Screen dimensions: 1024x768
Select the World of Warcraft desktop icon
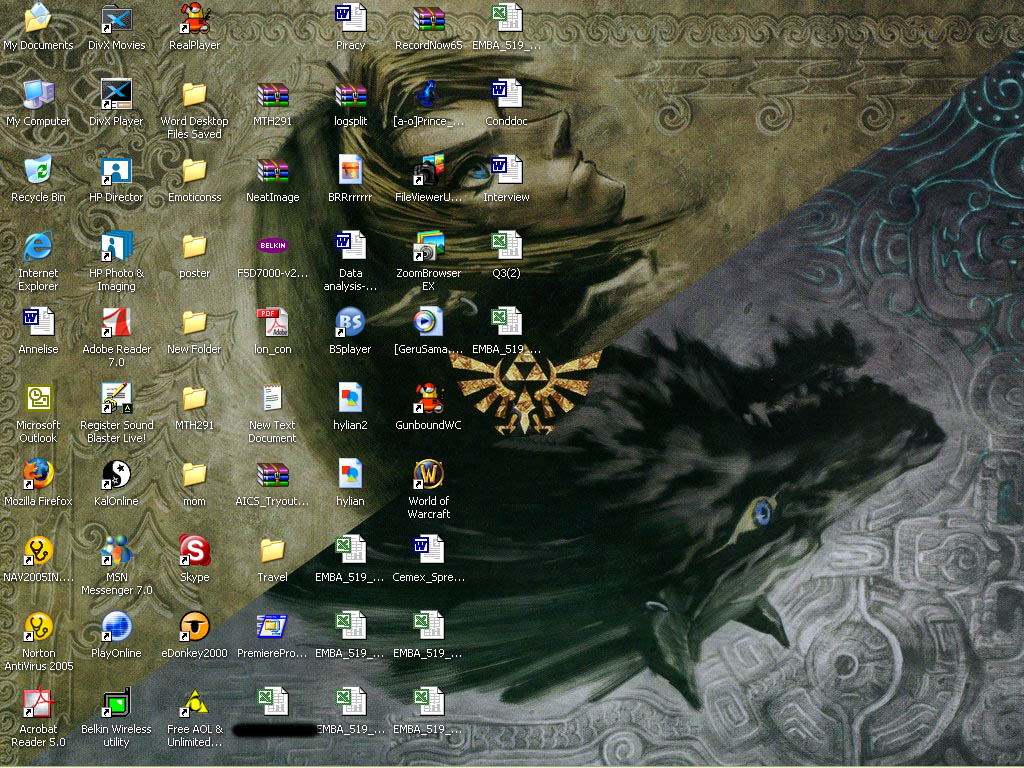click(428, 475)
